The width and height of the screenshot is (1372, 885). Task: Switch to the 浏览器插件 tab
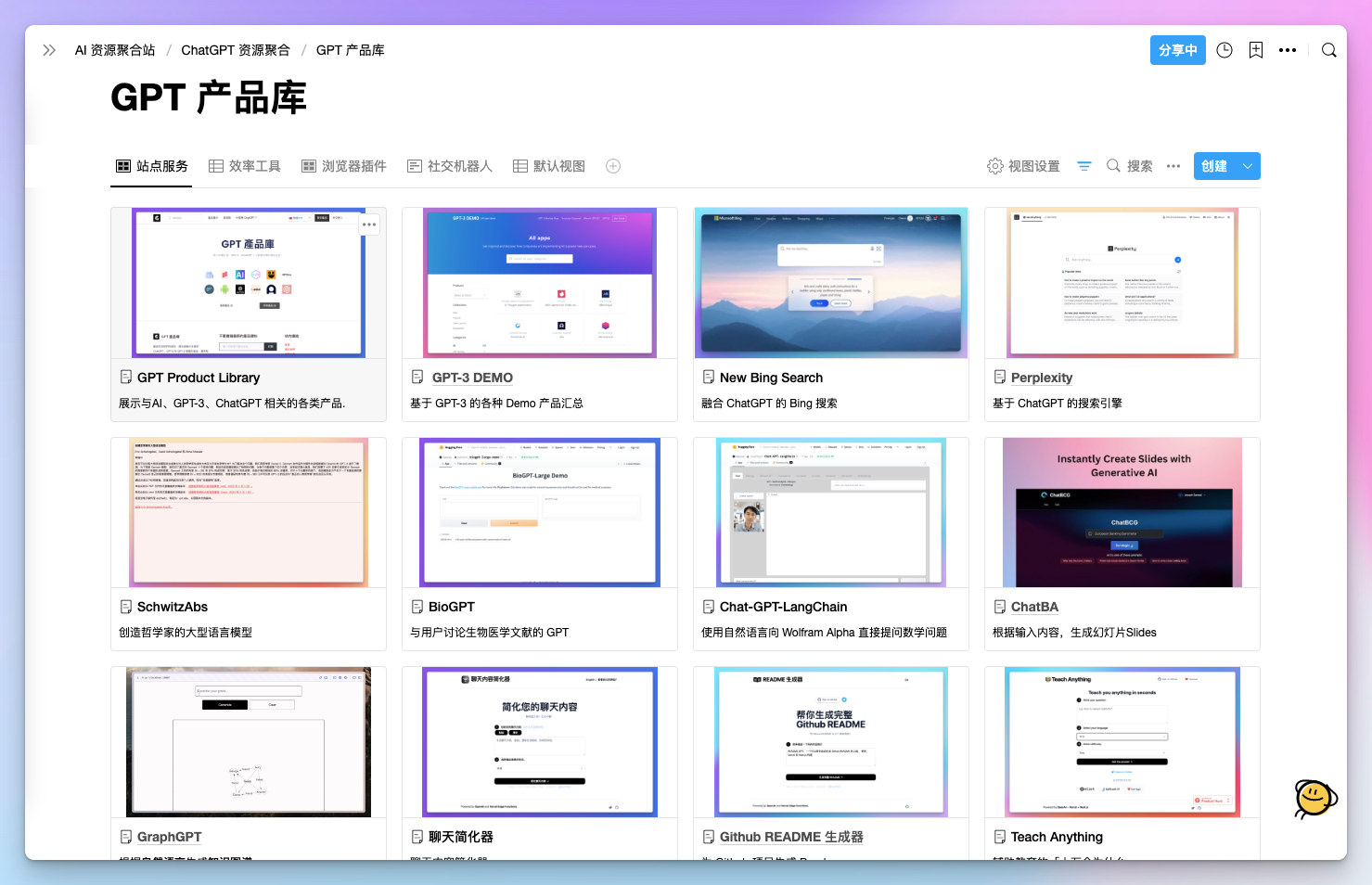[x=344, y=166]
